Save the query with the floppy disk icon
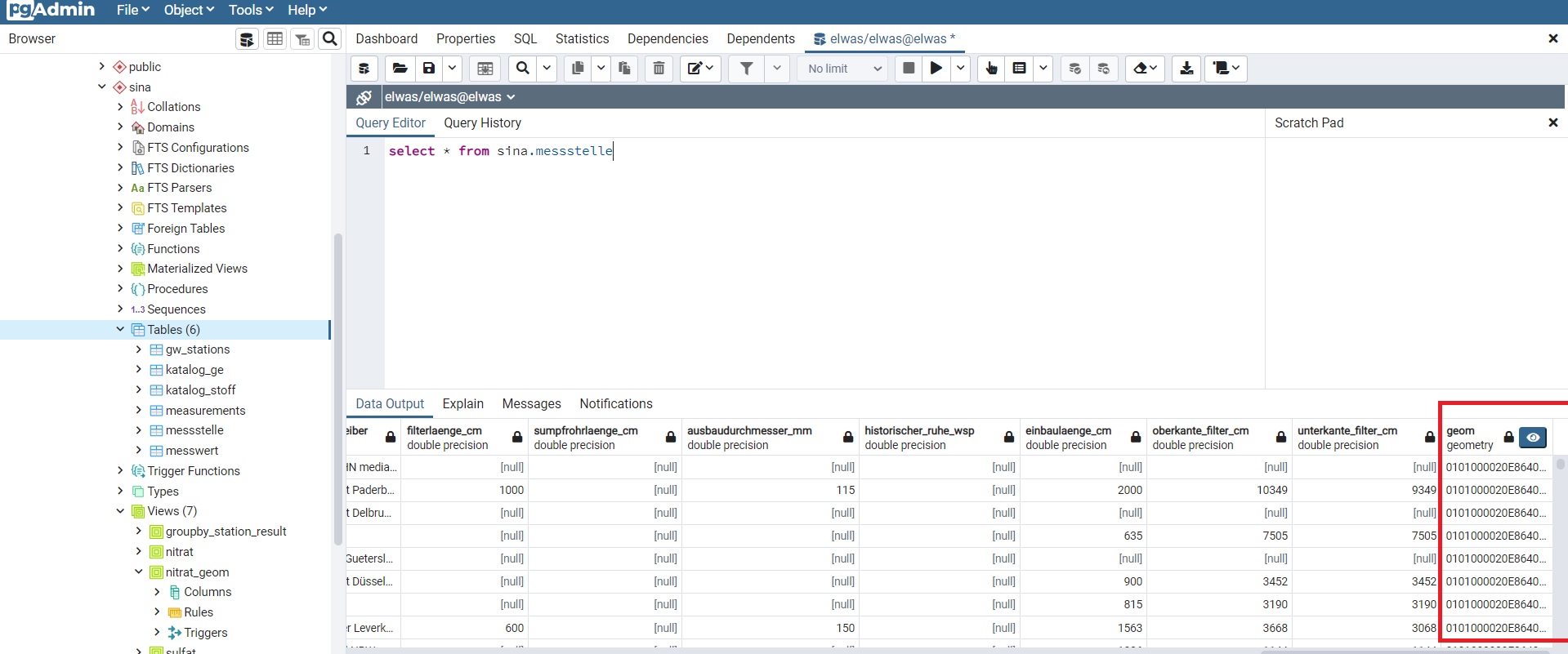The width and height of the screenshot is (1568, 654). pyautogui.click(x=429, y=69)
